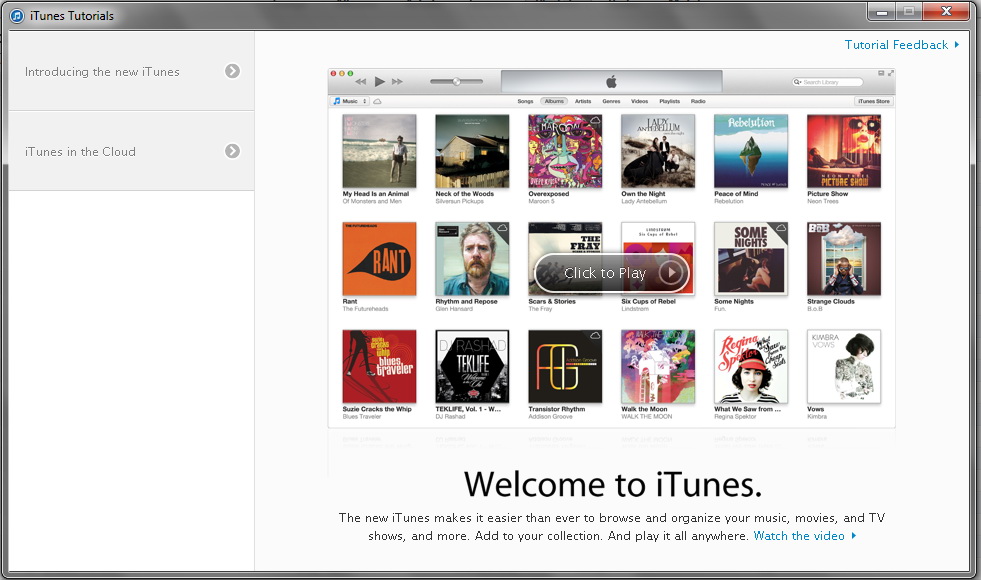Viewport: 981px width, 580px height.
Task: Click the Search Library field
Action: click(x=828, y=82)
